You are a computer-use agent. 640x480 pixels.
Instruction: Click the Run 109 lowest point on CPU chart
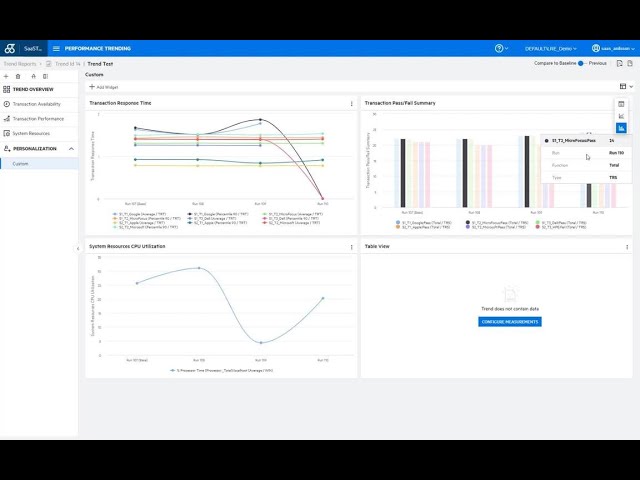(x=261, y=343)
